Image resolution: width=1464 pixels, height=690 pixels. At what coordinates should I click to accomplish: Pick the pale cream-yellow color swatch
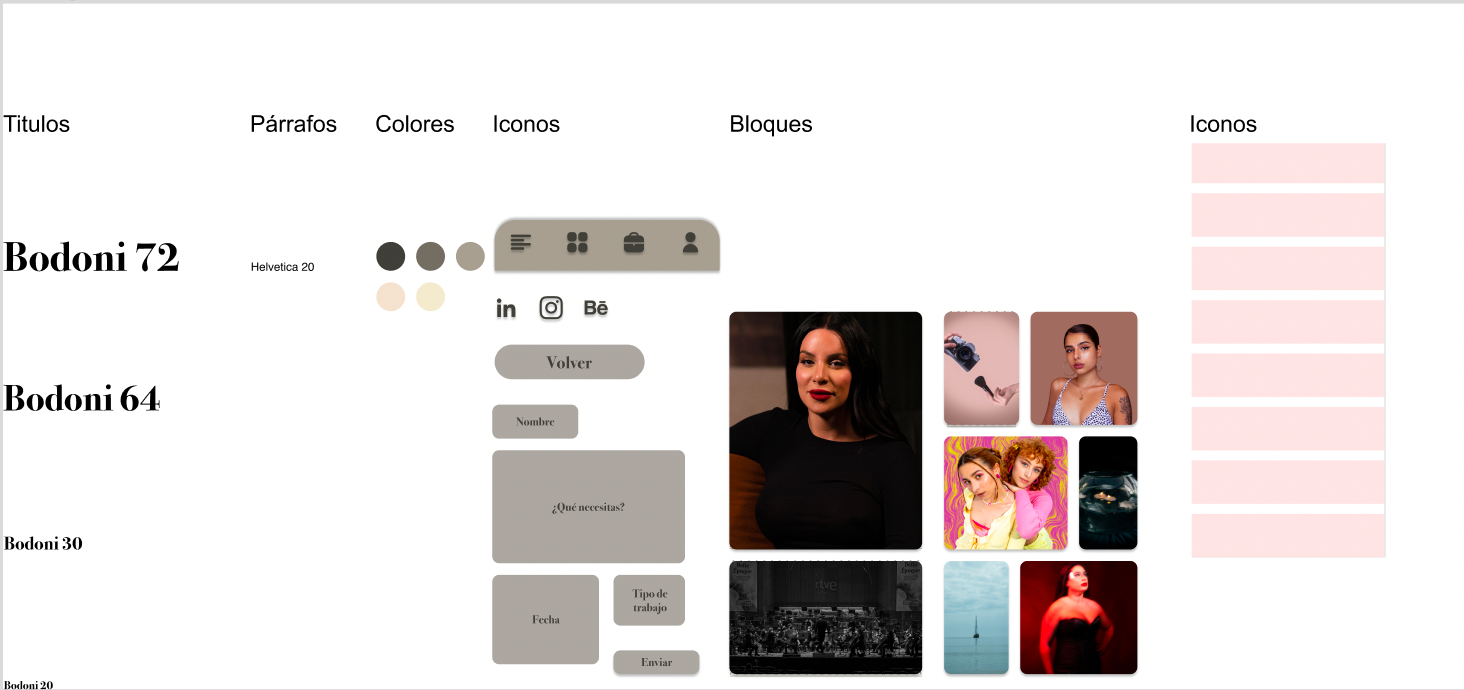coord(430,297)
